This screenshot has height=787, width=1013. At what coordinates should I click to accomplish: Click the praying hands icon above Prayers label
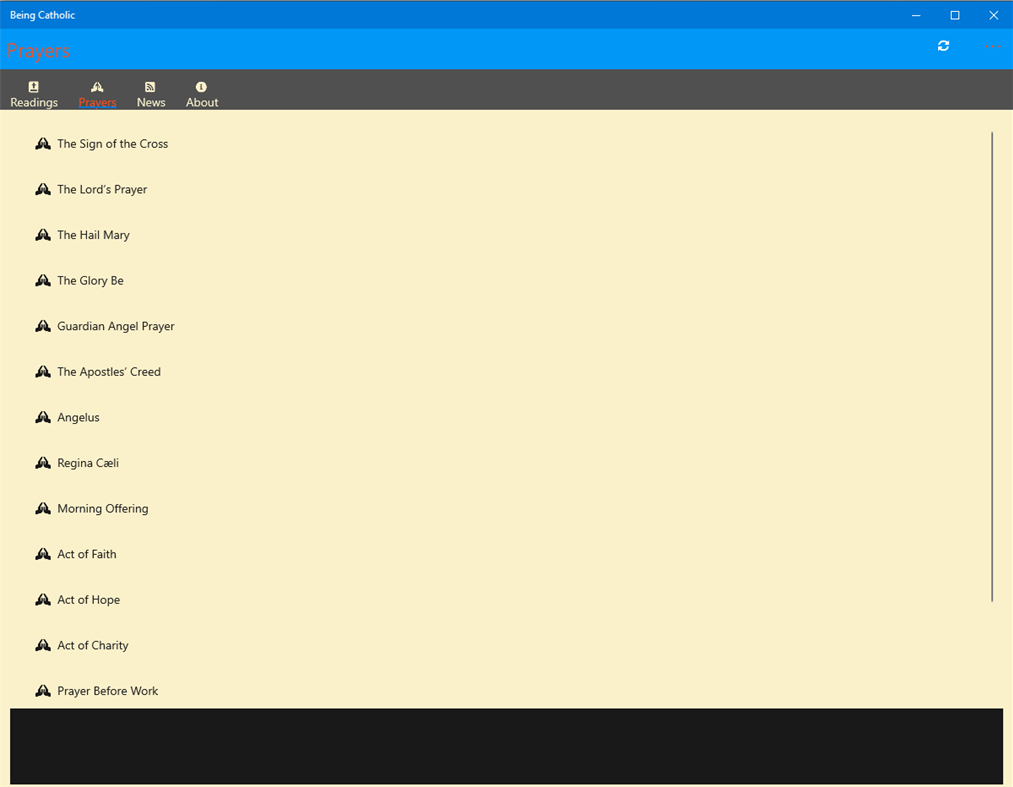(96, 86)
